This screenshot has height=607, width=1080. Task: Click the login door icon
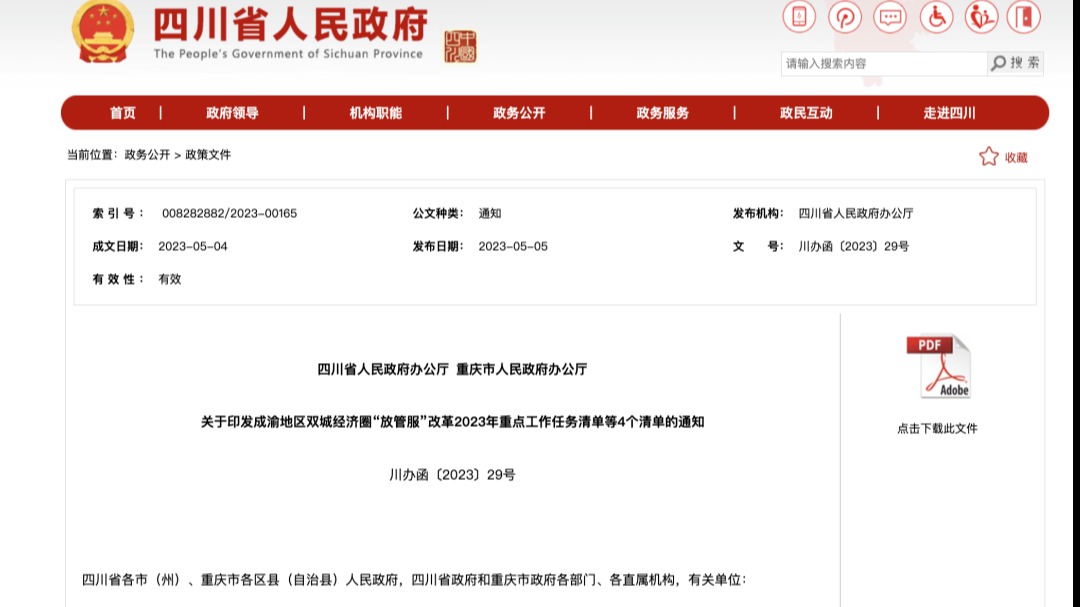tap(1023, 17)
